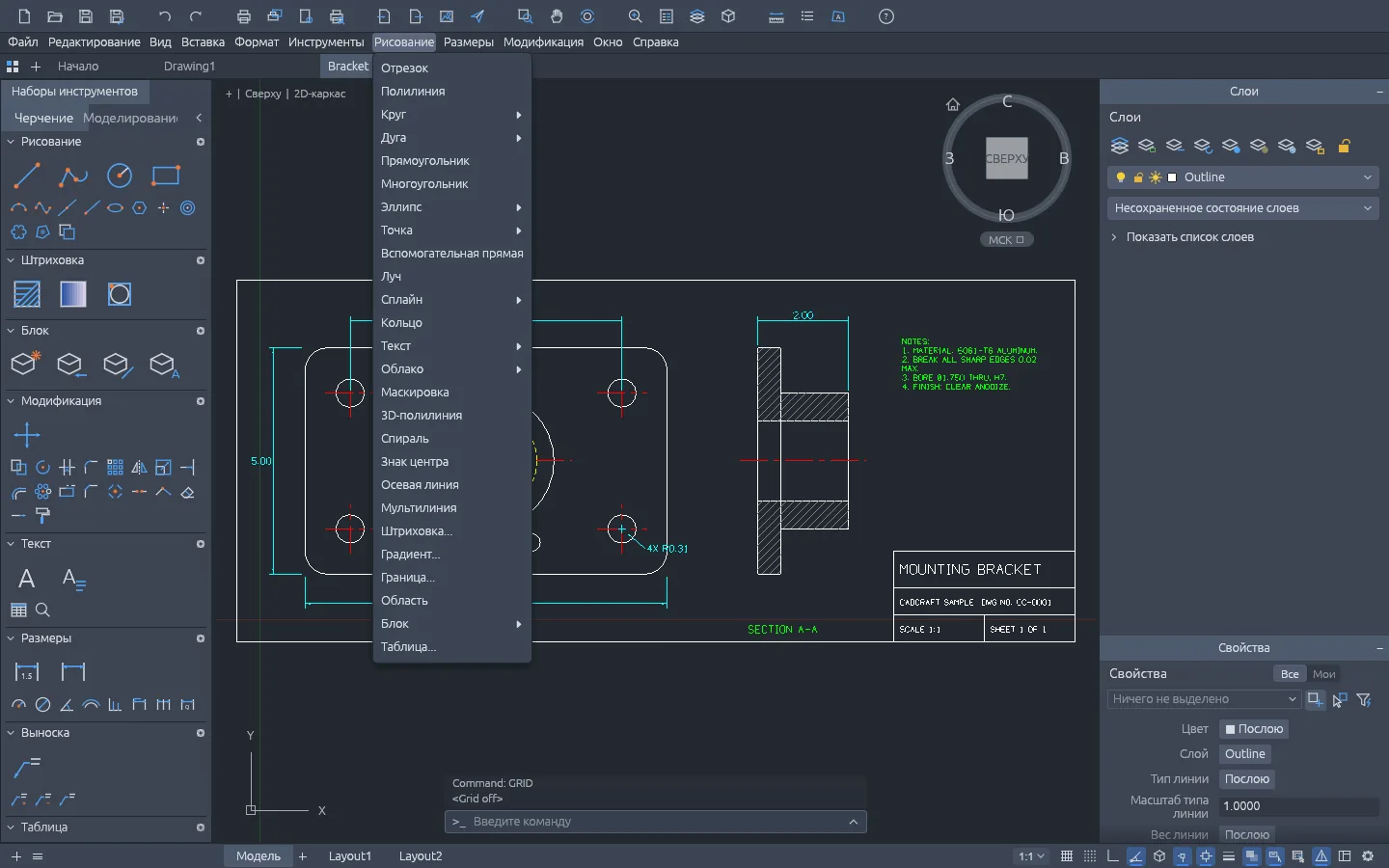This screenshot has height=868, width=1389.
Task: Toggle grid display in status bar
Action: tap(1067, 856)
